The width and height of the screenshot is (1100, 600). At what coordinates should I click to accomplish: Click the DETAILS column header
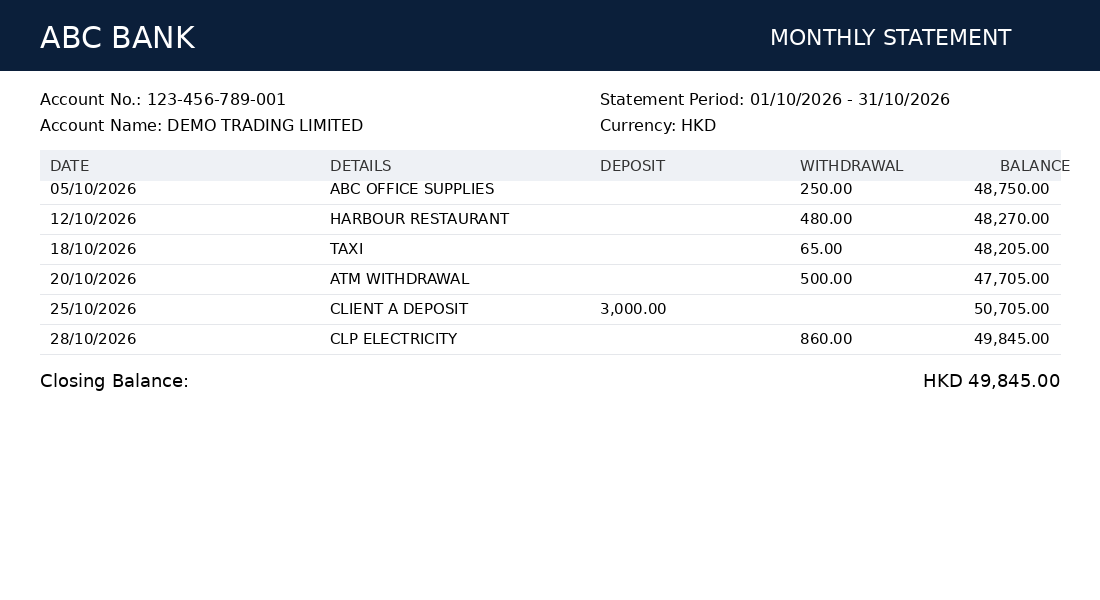[361, 166]
